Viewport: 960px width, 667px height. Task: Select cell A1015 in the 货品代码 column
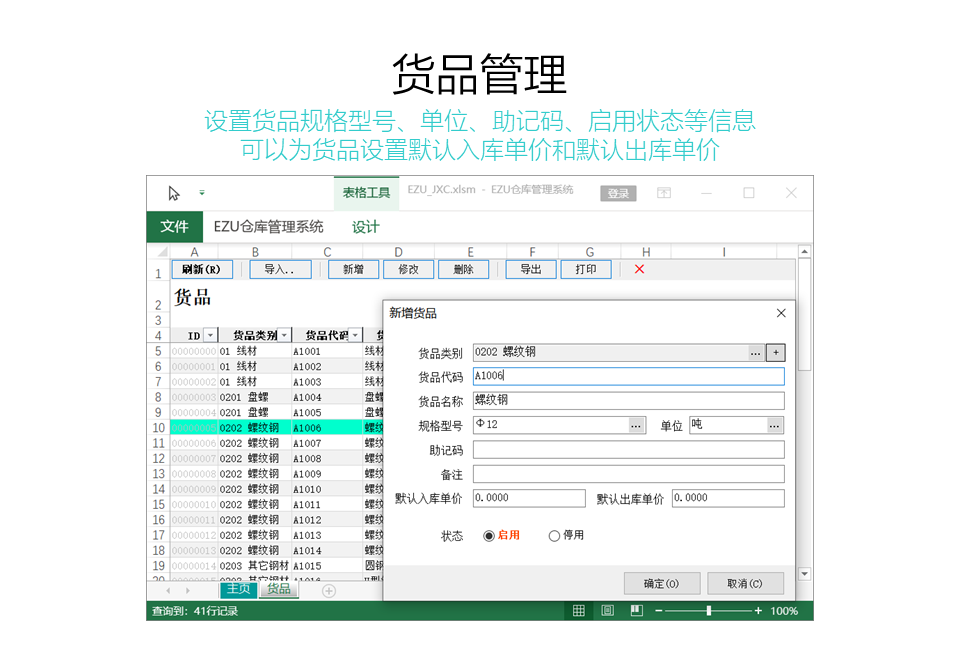point(327,566)
